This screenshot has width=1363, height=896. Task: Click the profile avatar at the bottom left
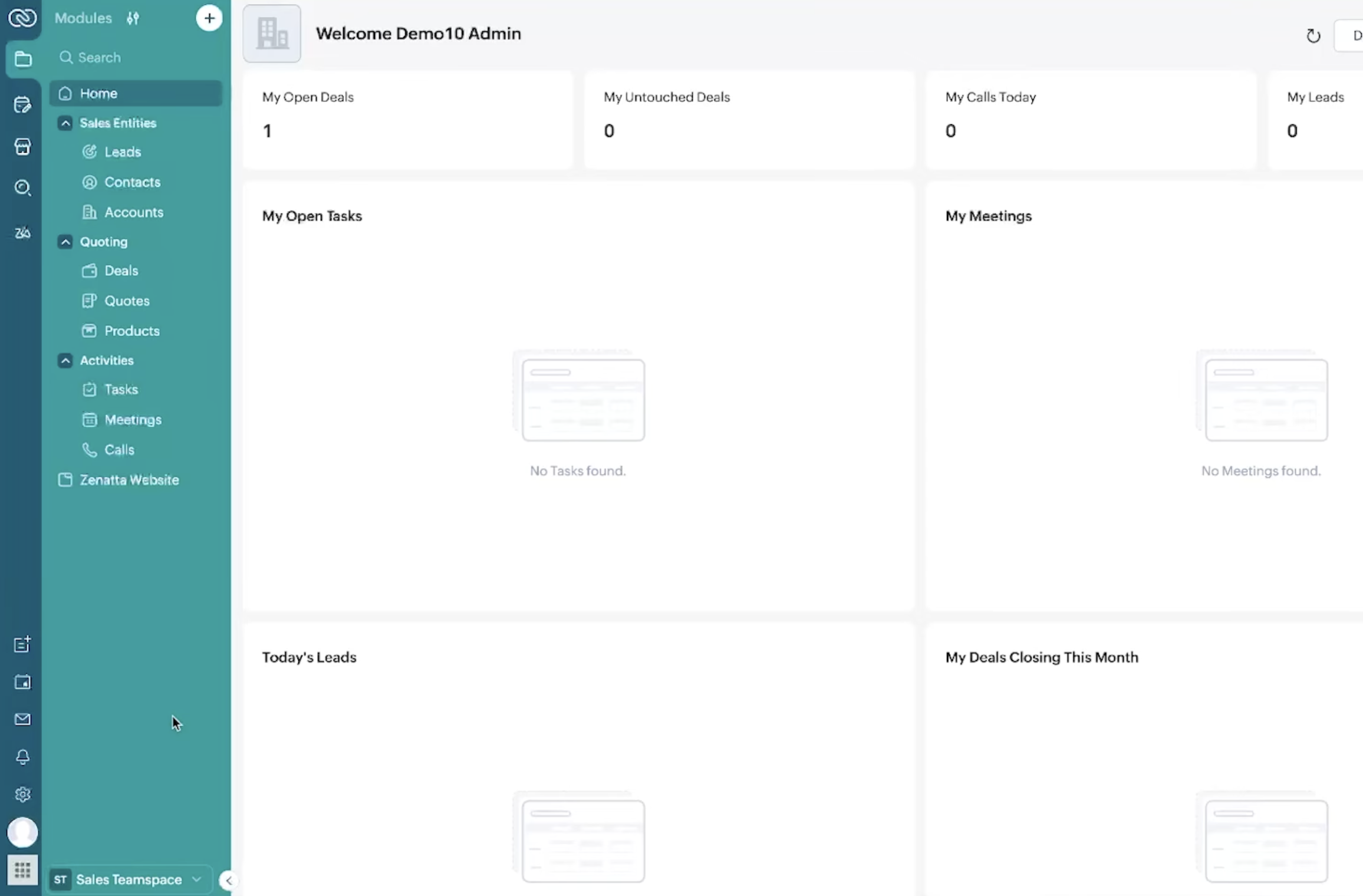click(22, 832)
